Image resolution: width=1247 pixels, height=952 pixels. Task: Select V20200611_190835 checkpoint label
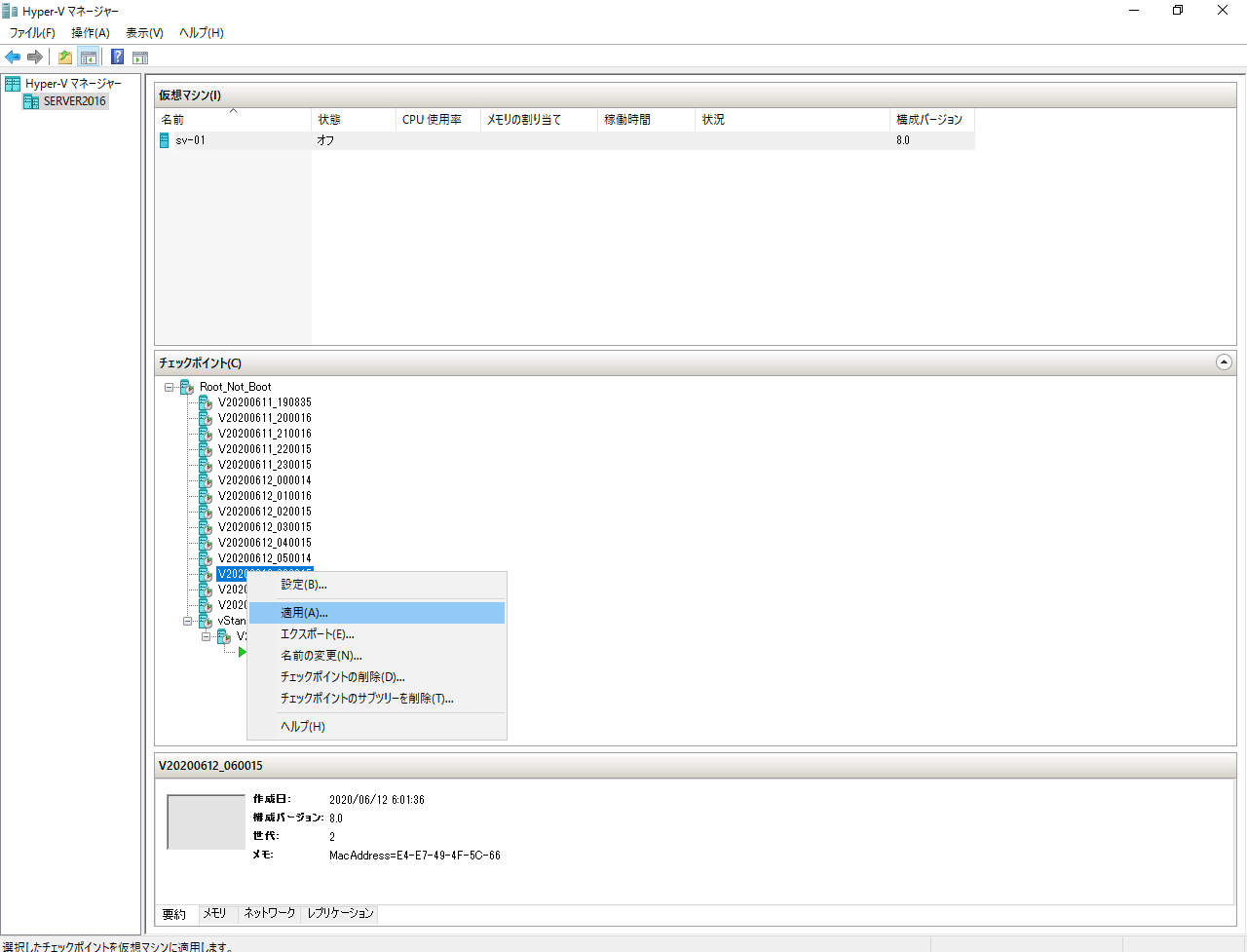(265, 402)
